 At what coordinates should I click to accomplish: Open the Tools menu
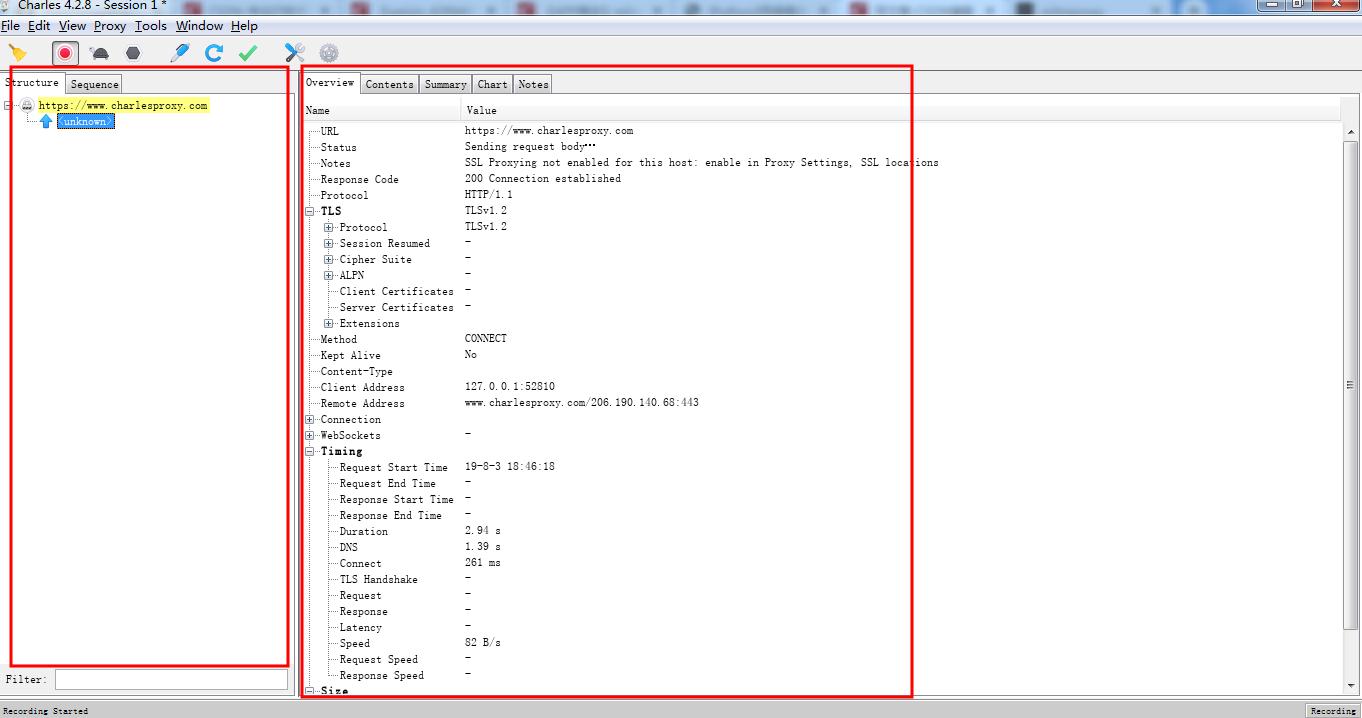point(151,26)
